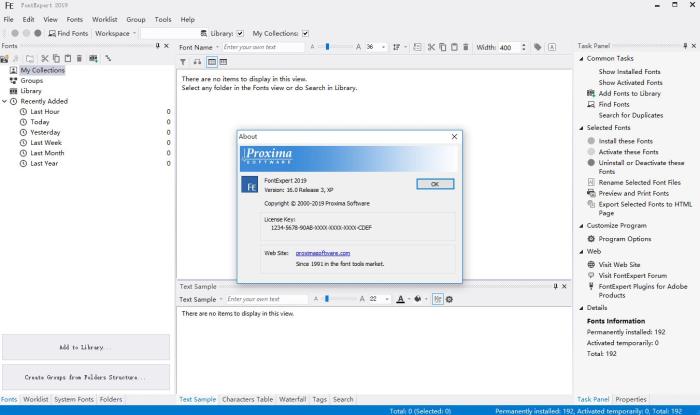Open Program Options gear
Viewport: 700px width, 415px height.
591,239
